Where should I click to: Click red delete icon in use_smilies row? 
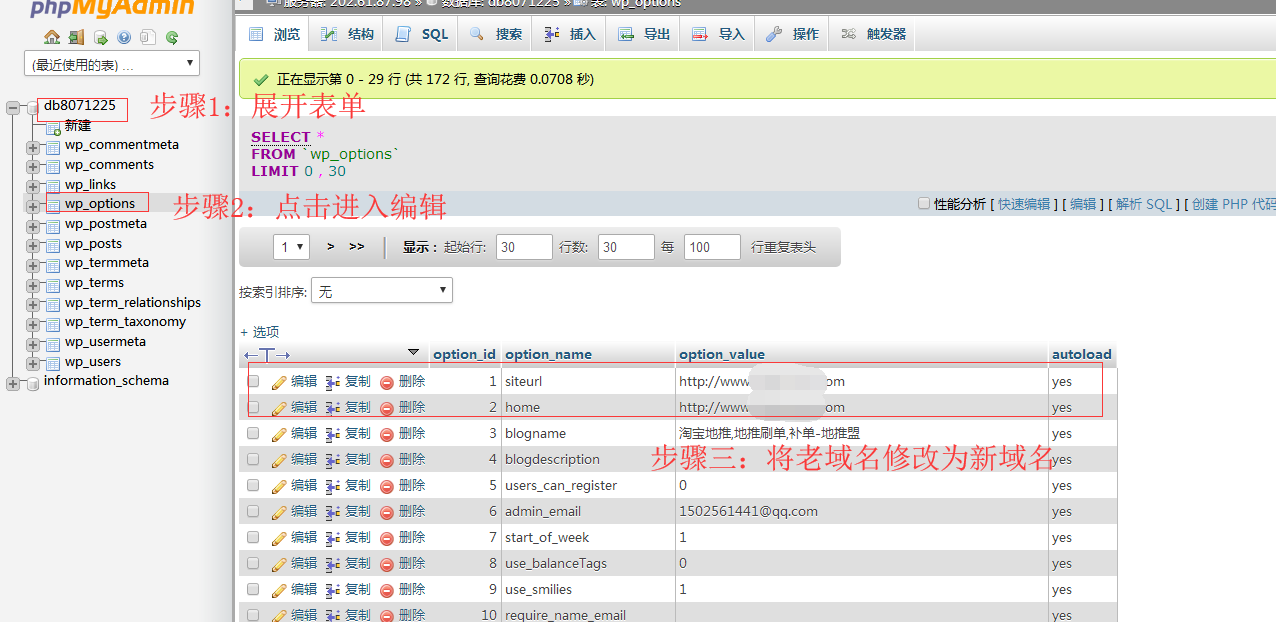click(387, 590)
